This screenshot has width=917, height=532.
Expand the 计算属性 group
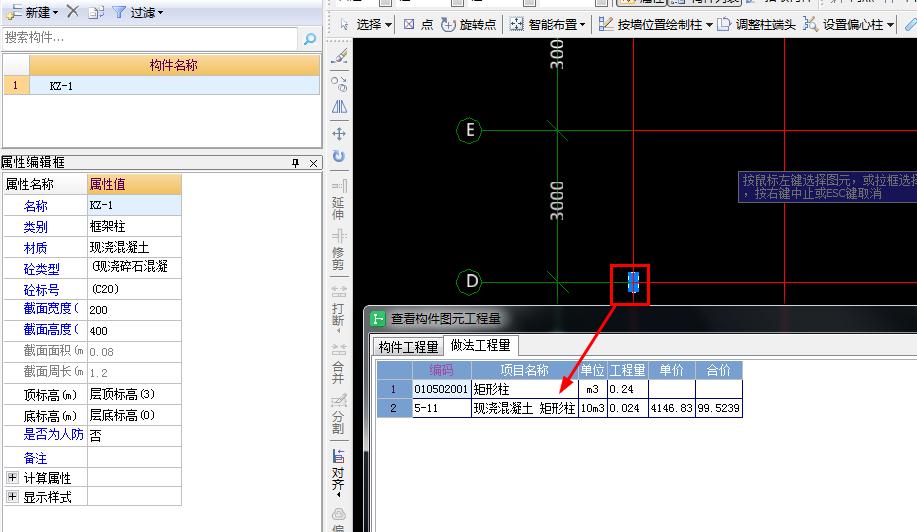[12, 477]
